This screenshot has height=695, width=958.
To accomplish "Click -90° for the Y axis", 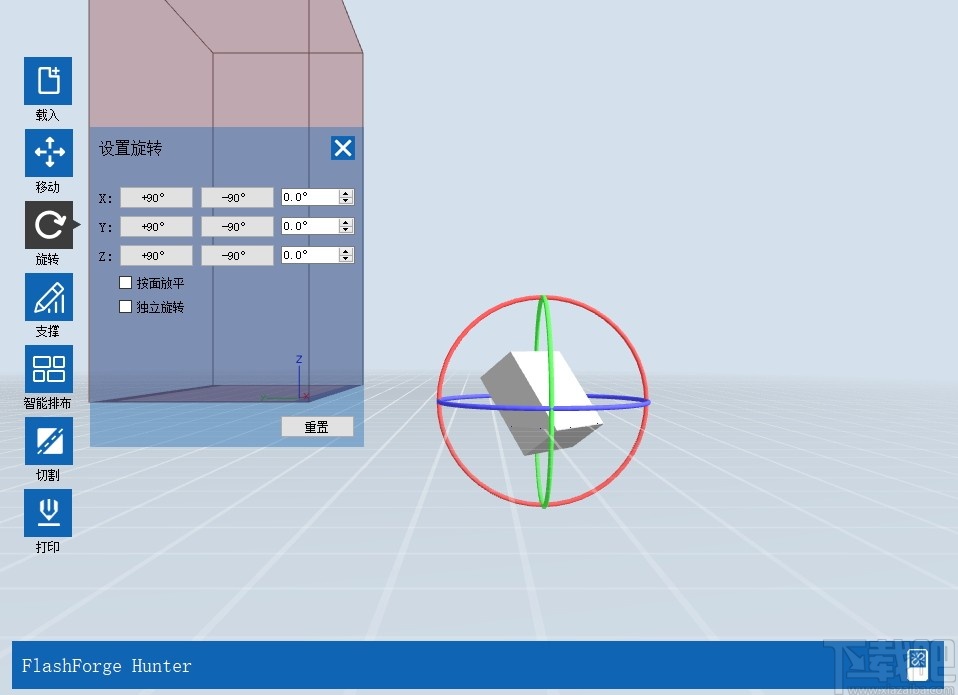I will coord(236,226).
